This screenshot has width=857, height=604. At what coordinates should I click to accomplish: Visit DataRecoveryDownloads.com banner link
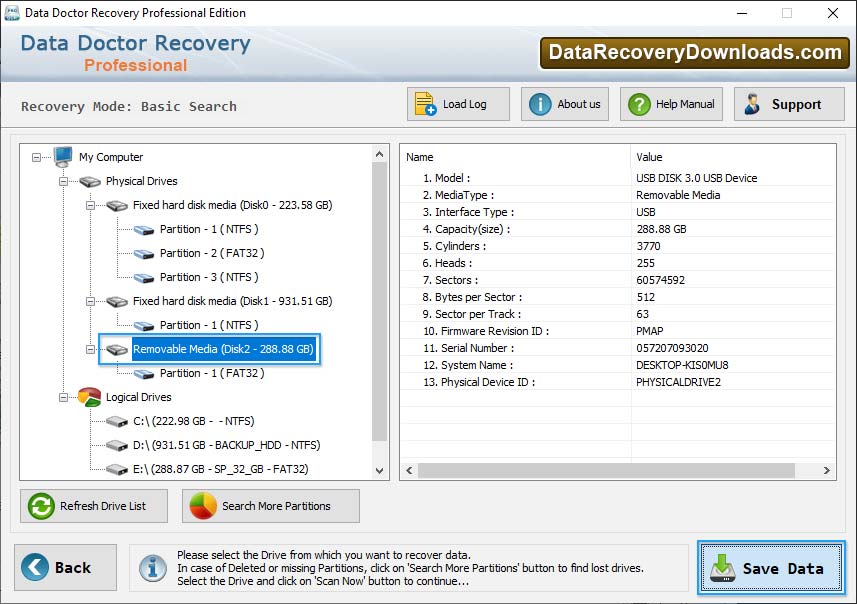point(695,52)
